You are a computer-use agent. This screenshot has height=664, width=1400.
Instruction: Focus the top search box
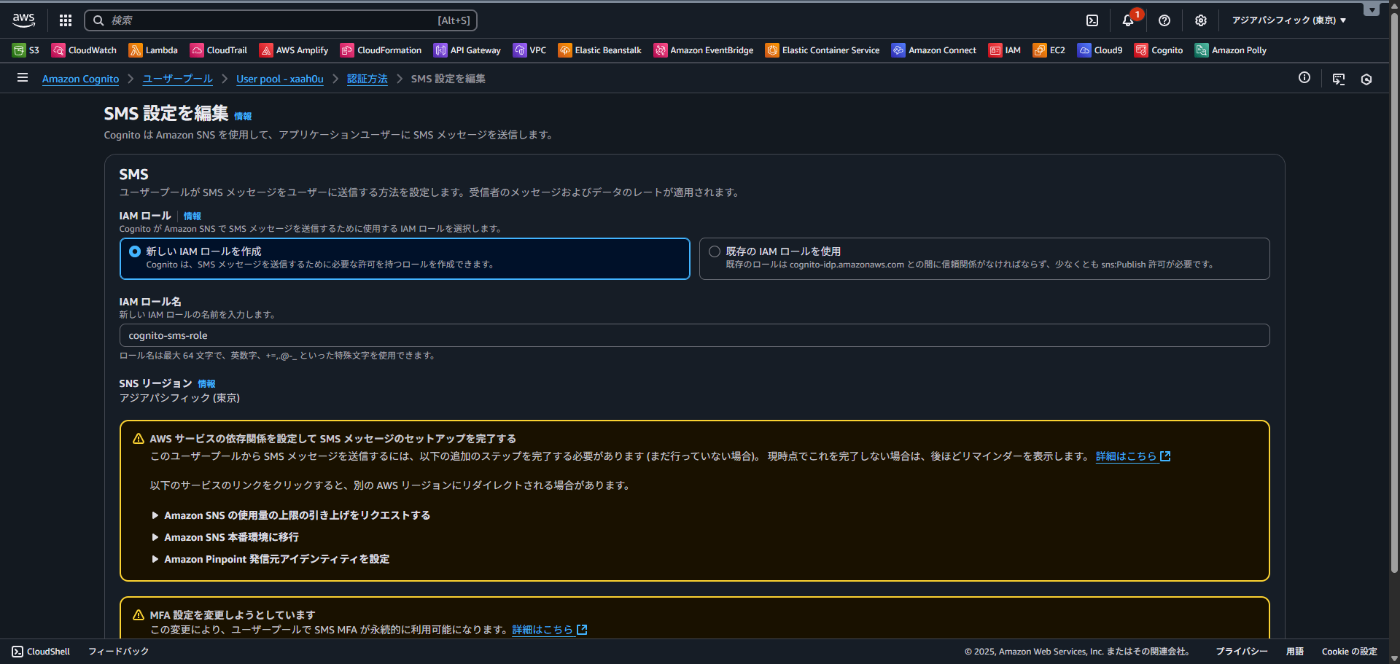[x=281, y=20]
